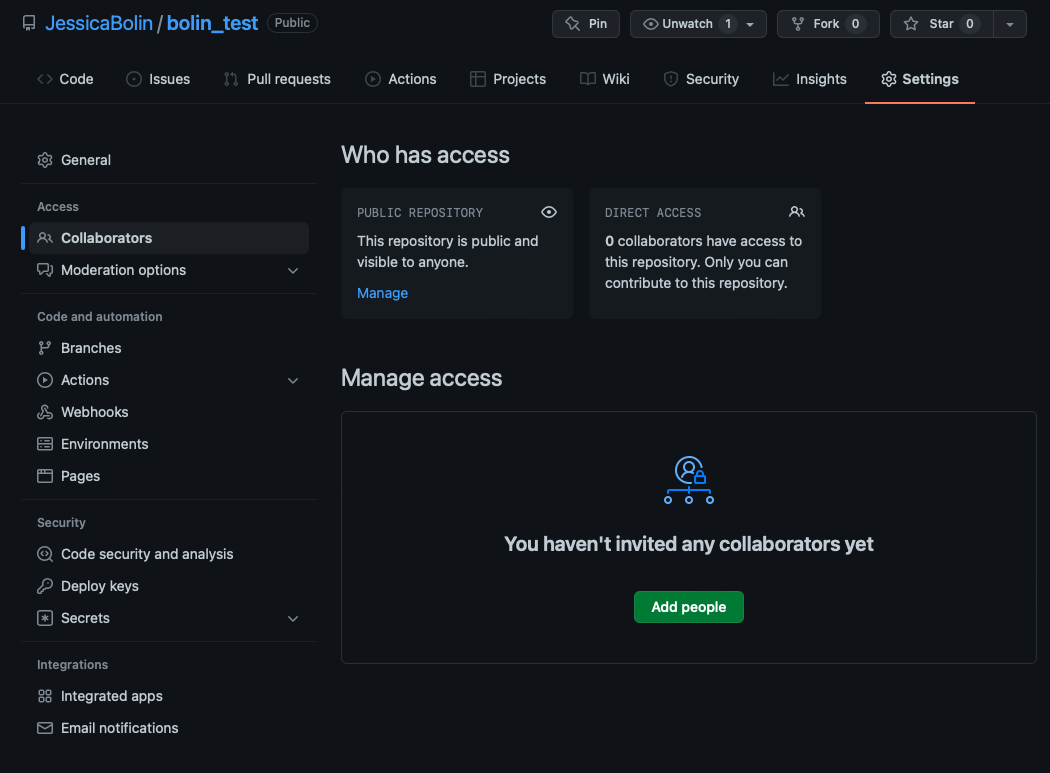The width and height of the screenshot is (1050, 773).
Task: Click the Branches icon in sidebar
Action: [45, 348]
